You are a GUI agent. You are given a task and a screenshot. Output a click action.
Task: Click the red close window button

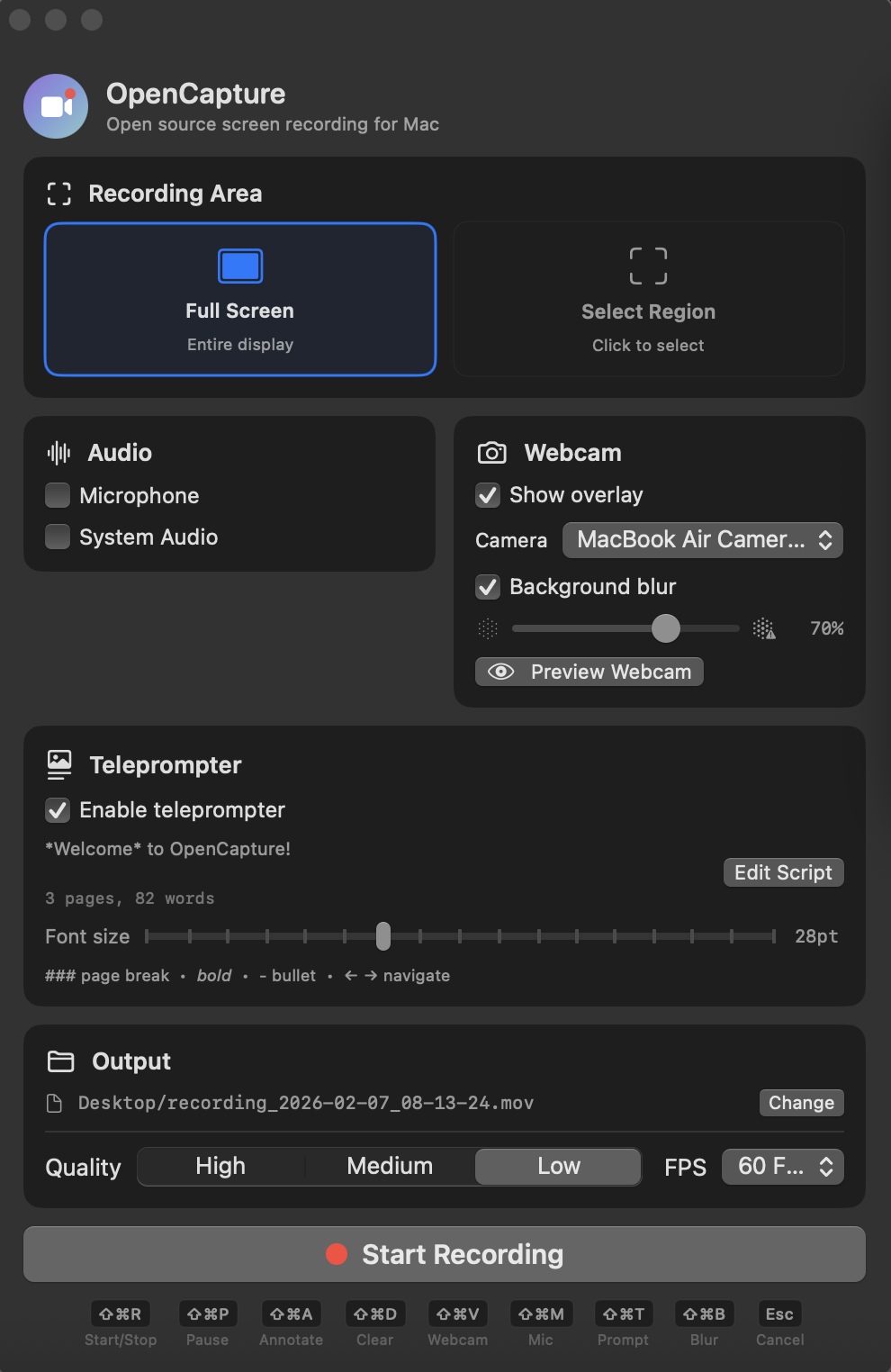tap(20, 20)
